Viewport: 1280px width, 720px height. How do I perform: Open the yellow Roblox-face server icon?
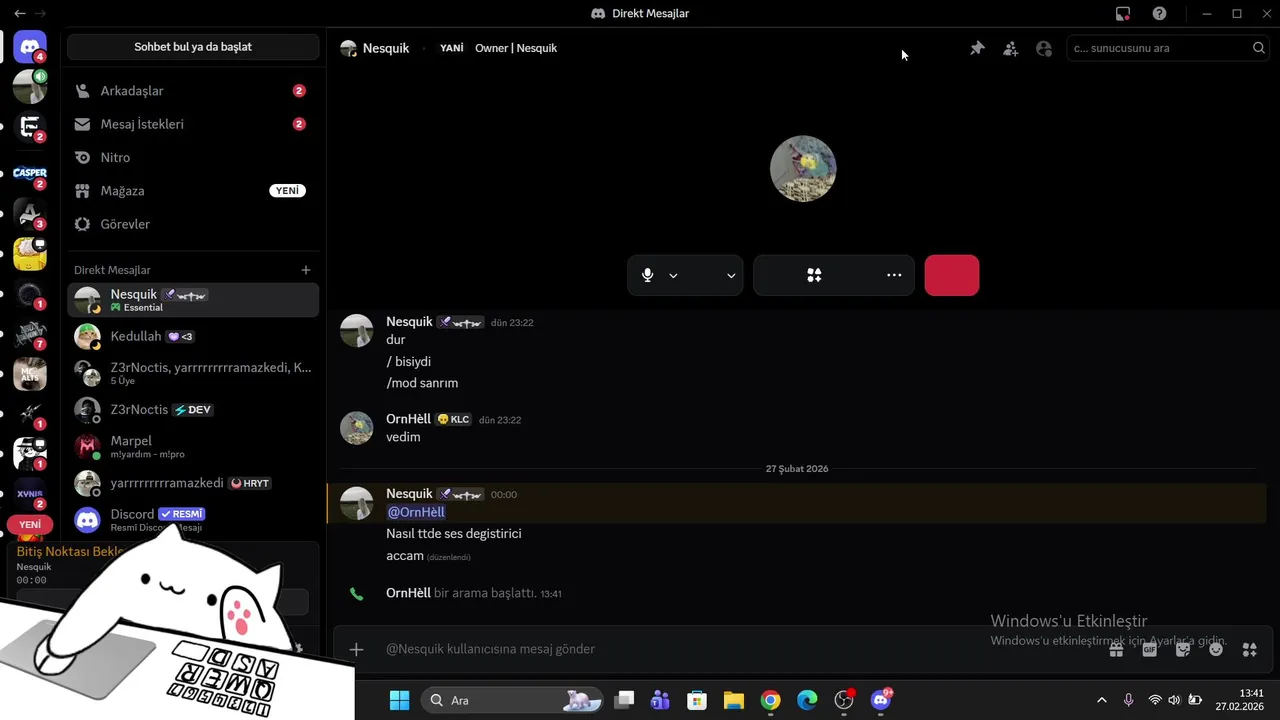pyautogui.click(x=30, y=254)
